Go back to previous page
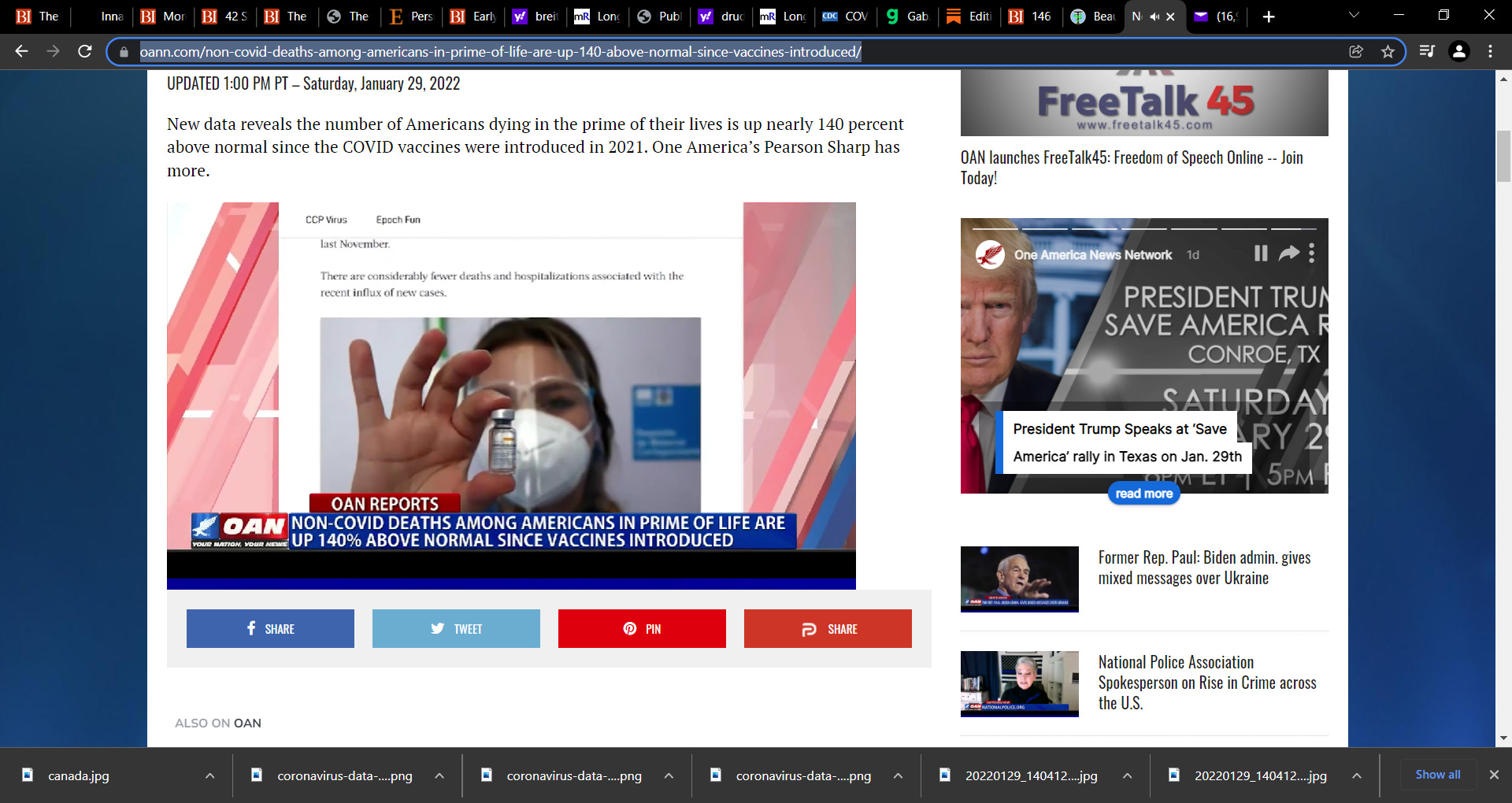This screenshot has width=1512, height=803. click(21, 51)
